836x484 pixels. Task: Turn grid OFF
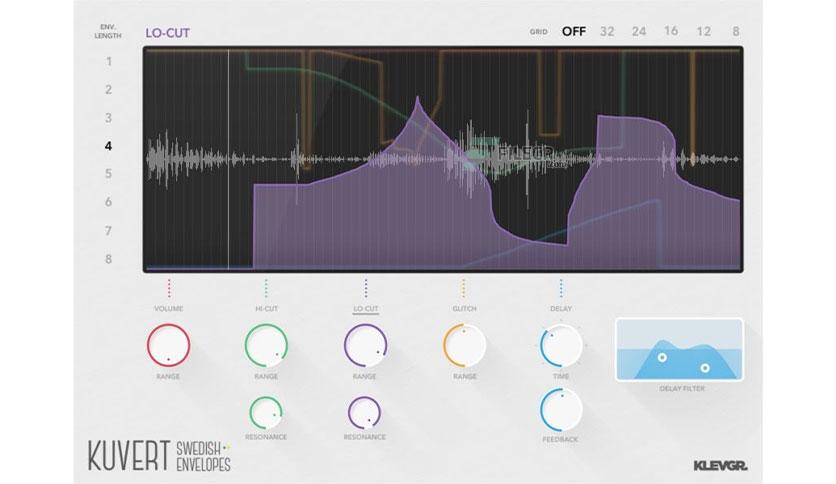574,31
